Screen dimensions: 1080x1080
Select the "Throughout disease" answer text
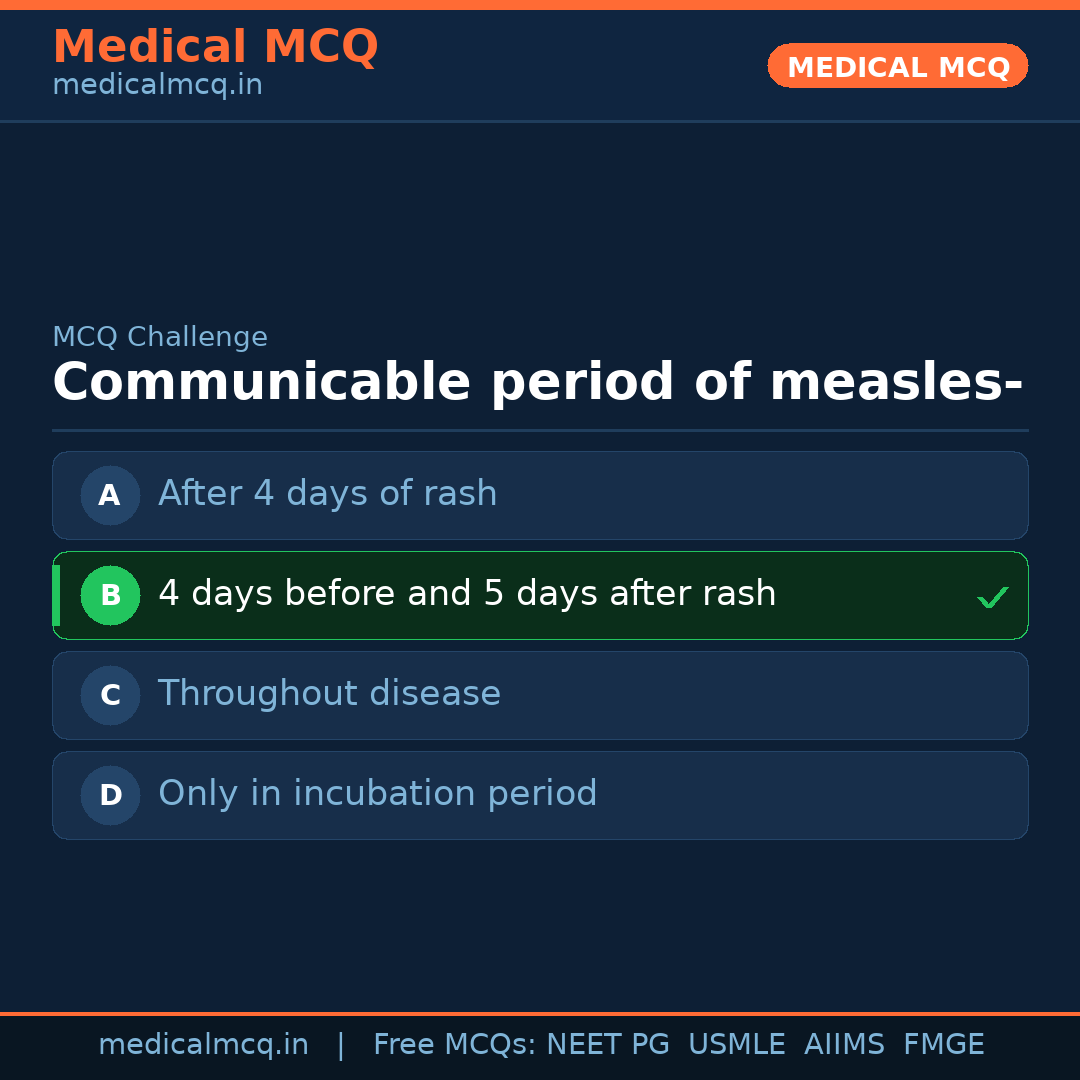click(x=329, y=694)
